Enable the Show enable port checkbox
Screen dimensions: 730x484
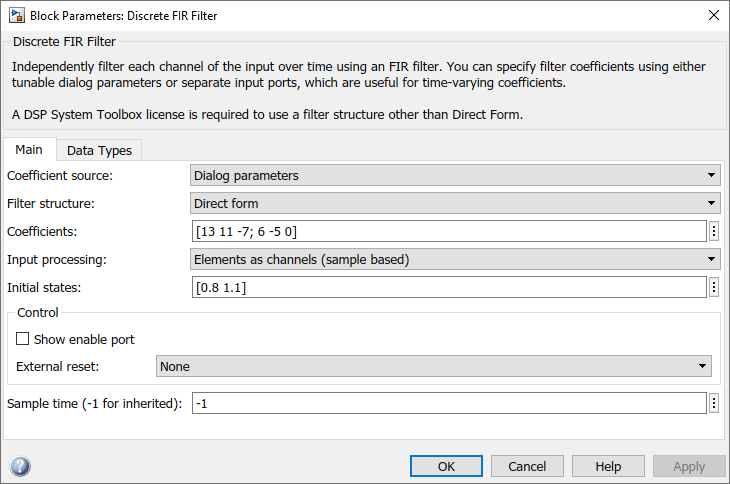[x=23, y=339]
